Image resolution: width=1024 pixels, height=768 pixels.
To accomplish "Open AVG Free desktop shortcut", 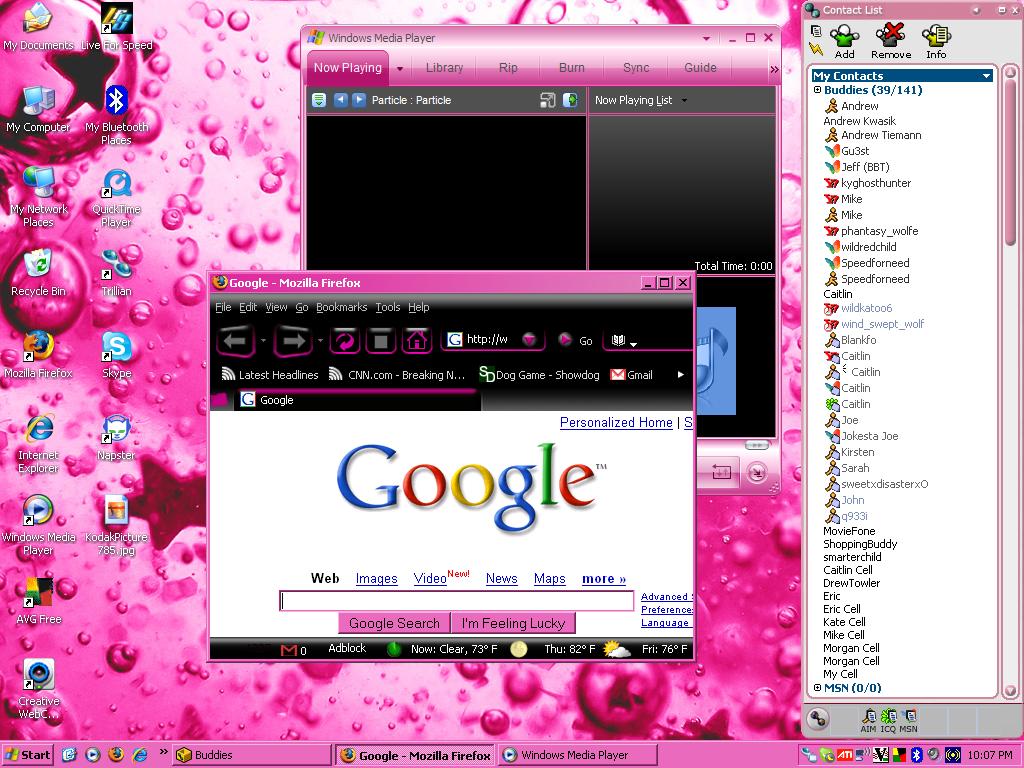I will (x=39, y=601).
